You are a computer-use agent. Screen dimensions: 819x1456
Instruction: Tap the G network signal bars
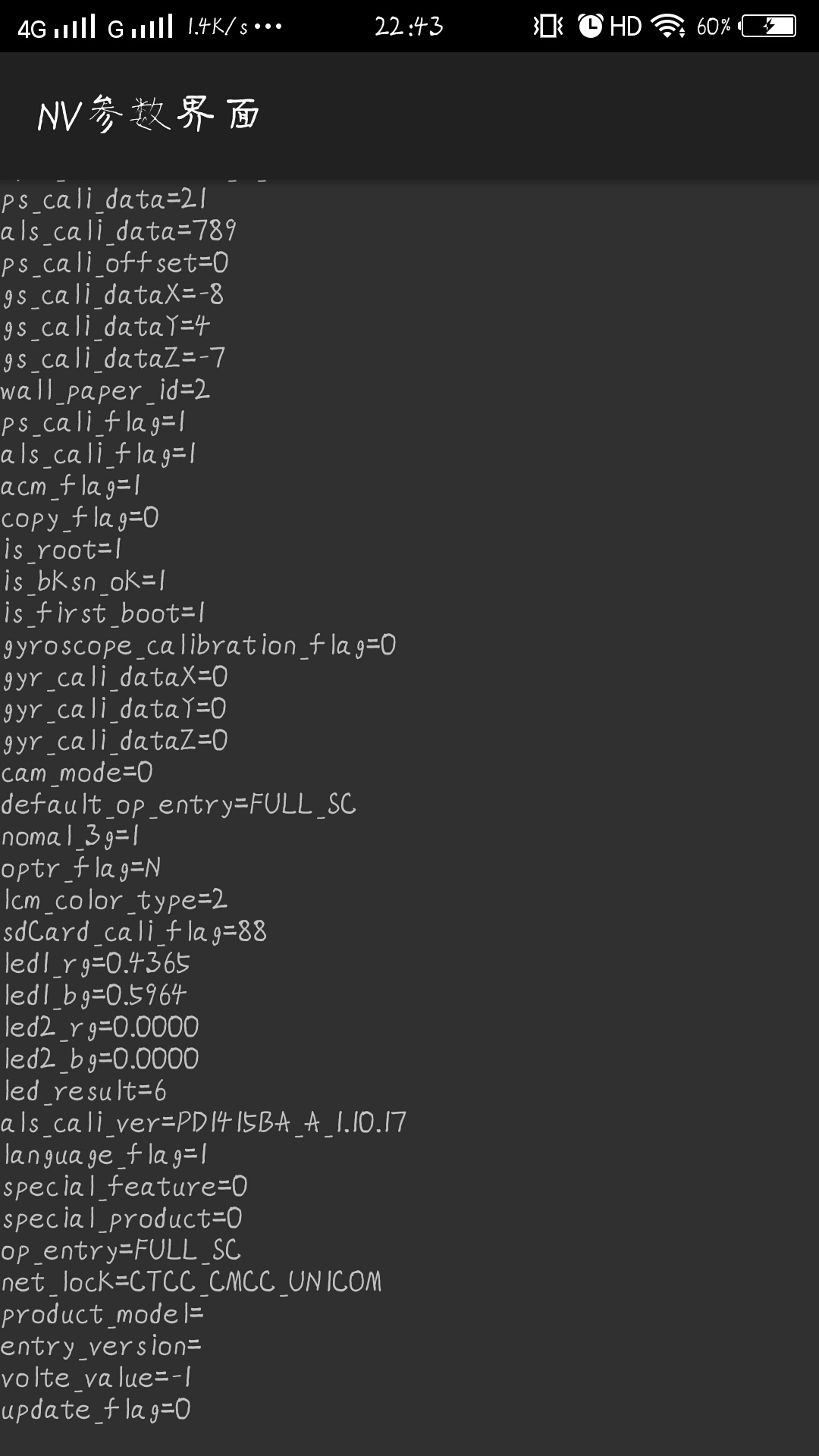pyautogui.click(x=141, y=27)
